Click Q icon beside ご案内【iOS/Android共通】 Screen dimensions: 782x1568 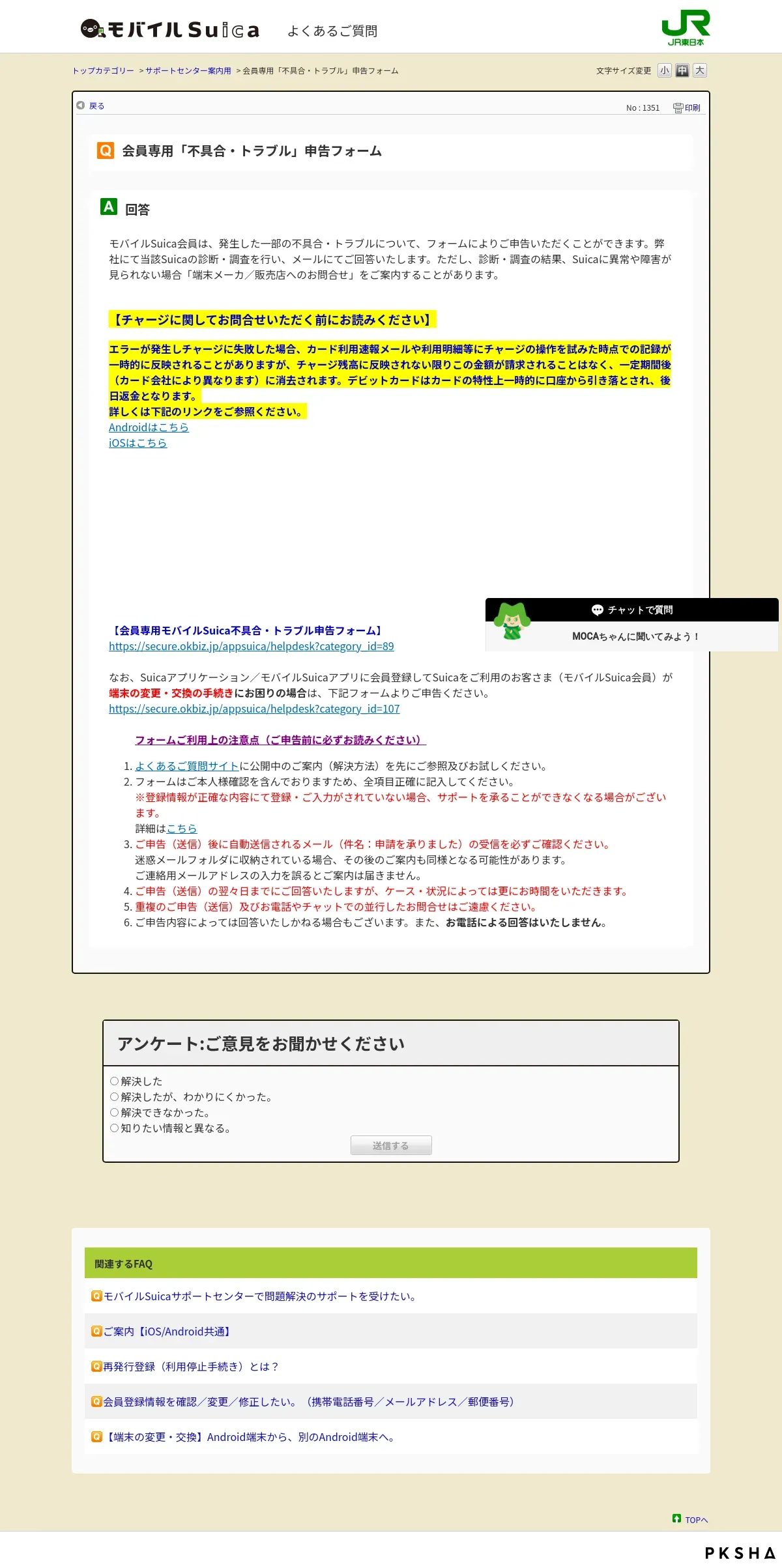click(96, 1331)
